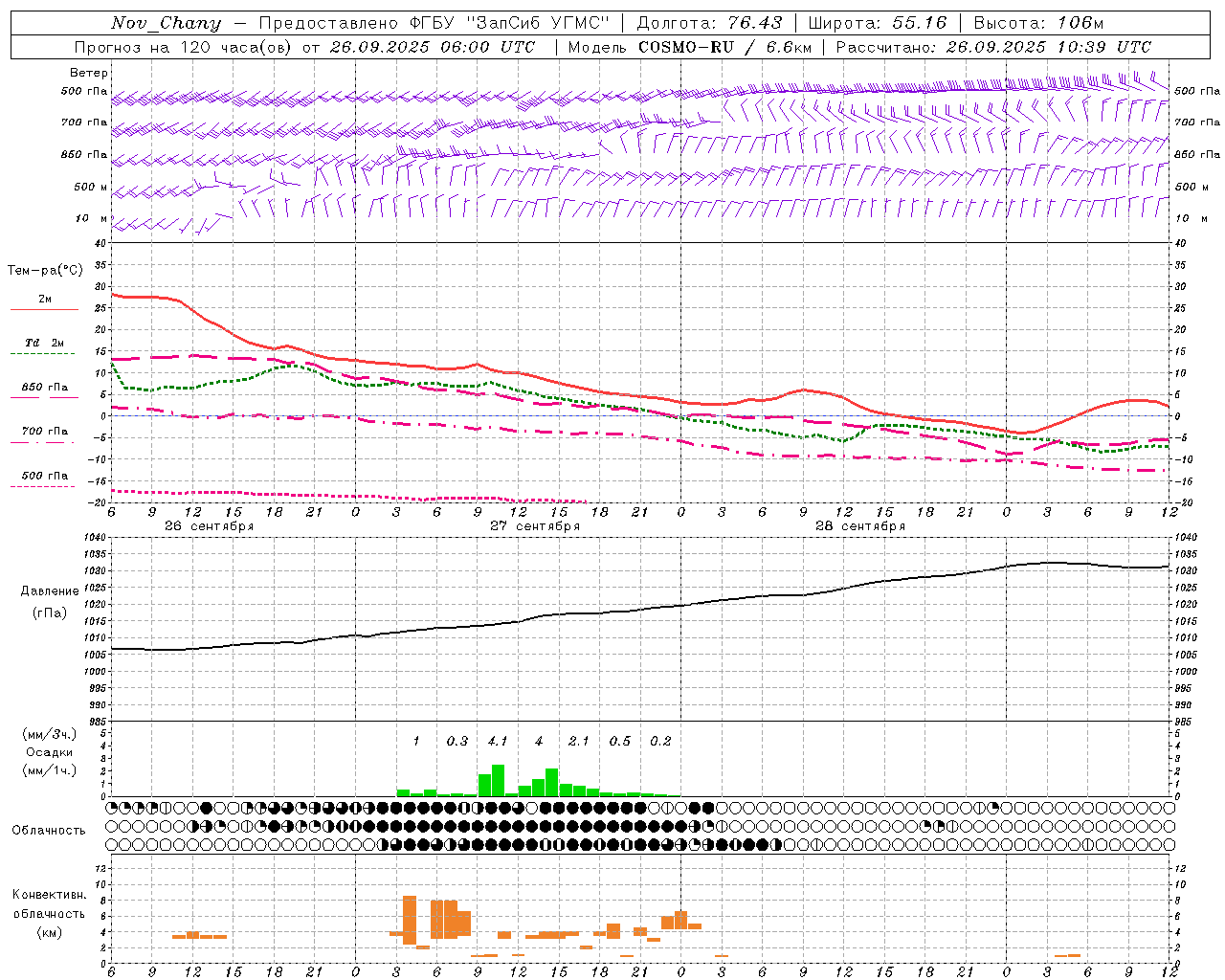Click the "(мм/1ч.)" units label
Screen dimensions: 1225x980
tap(50, 770)
